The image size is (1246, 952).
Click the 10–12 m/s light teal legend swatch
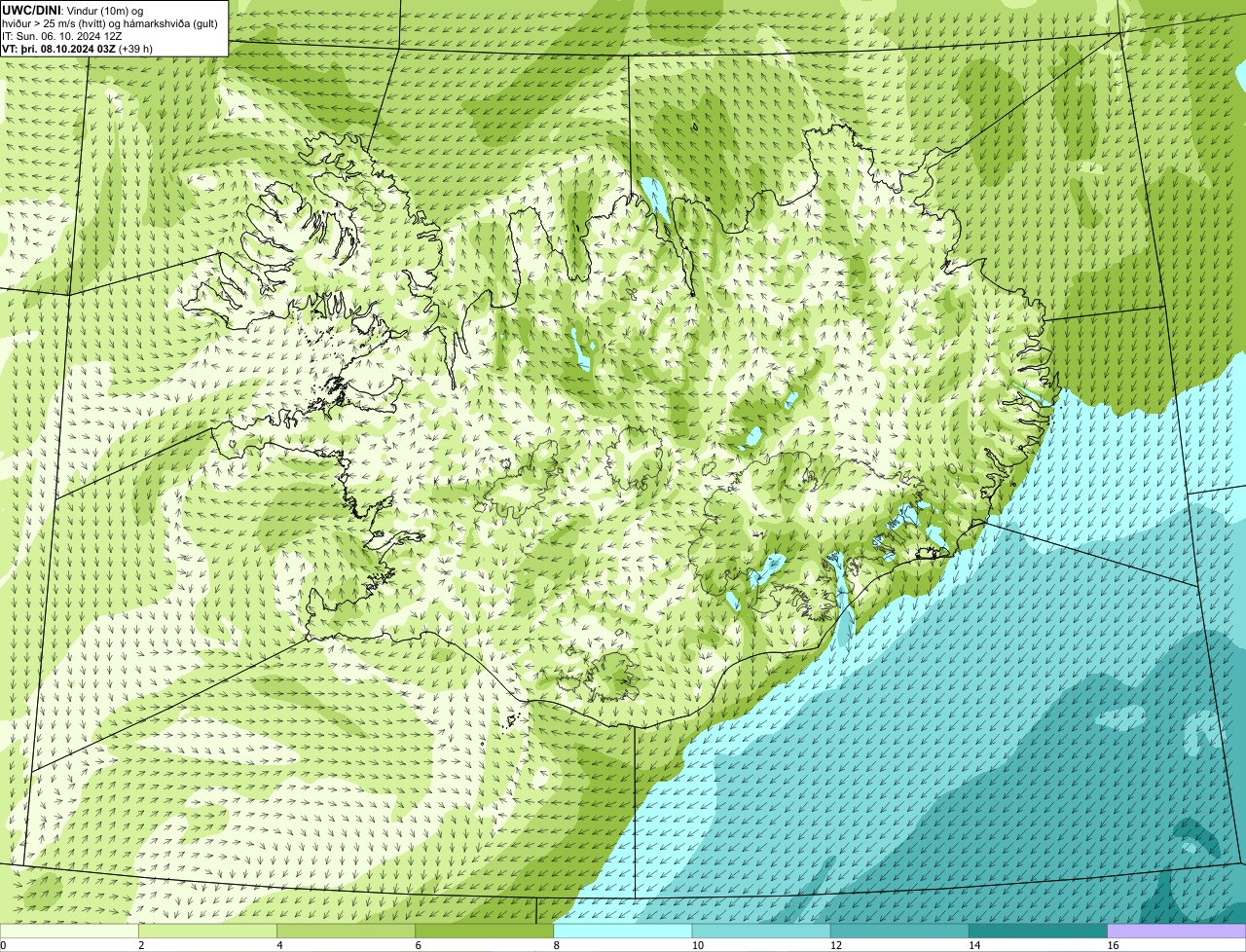761,931
